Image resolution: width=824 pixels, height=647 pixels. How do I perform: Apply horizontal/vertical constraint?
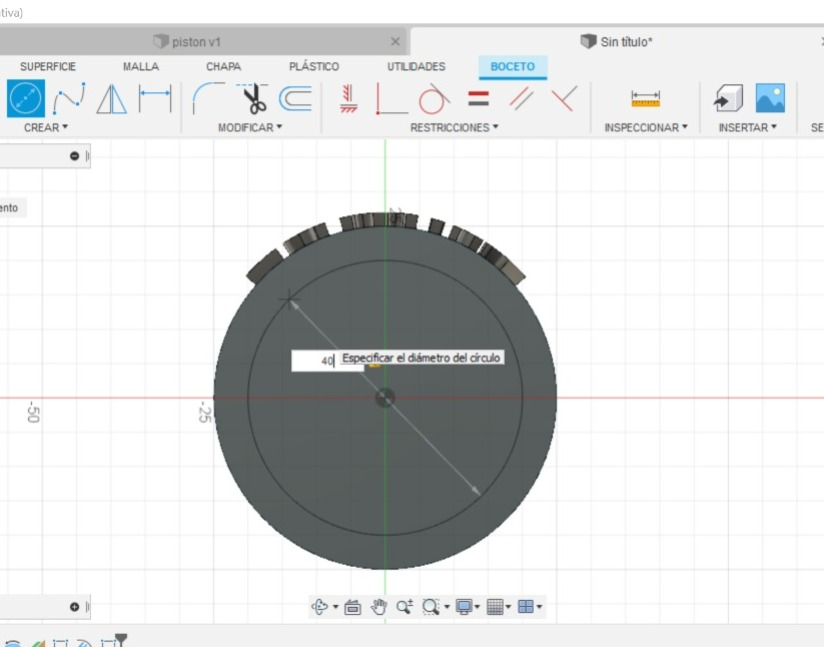(392, 99)
